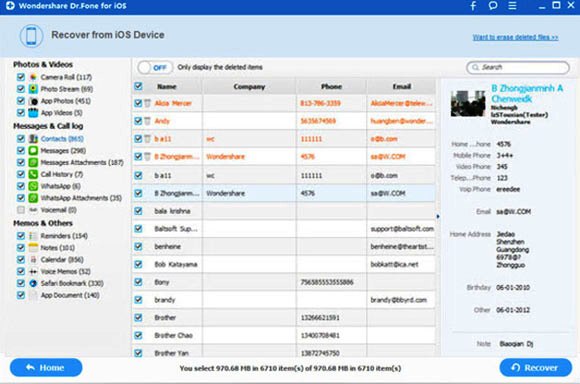This screenshot has height=384, width=580.
Task: Select Safari Bookmark (330) category
Action: pos(72,283)
